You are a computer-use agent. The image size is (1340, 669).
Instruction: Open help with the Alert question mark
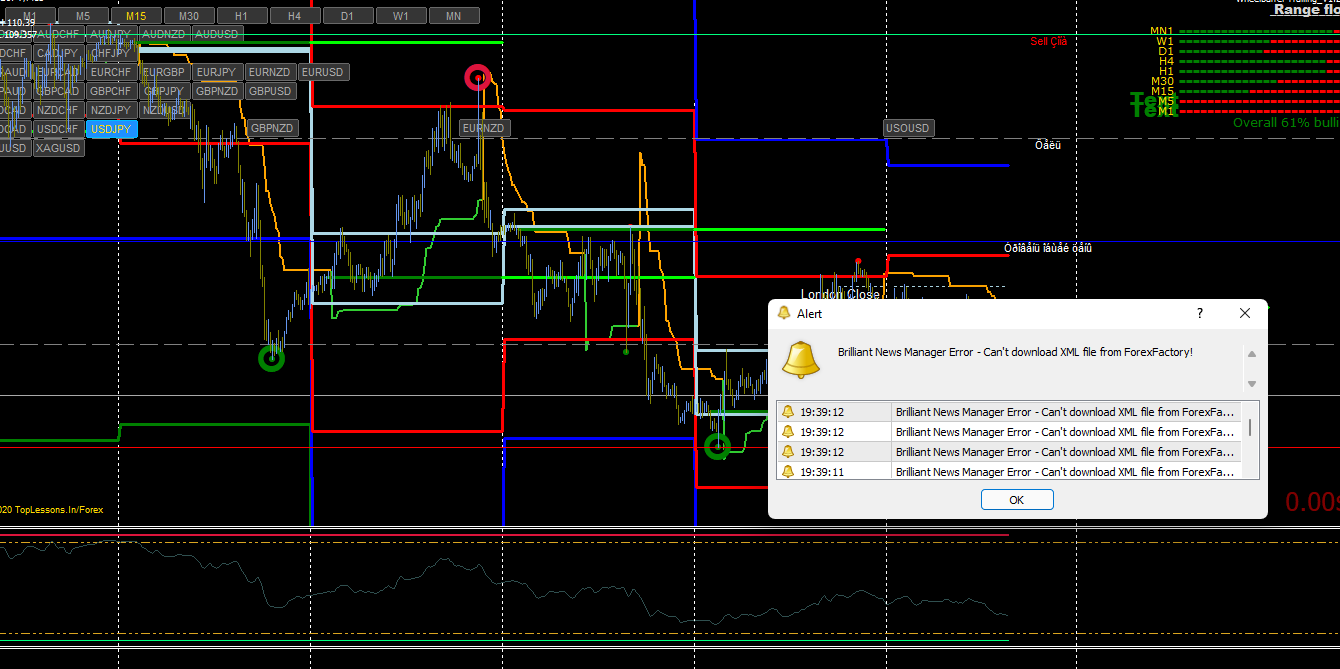coord(1200,313)
